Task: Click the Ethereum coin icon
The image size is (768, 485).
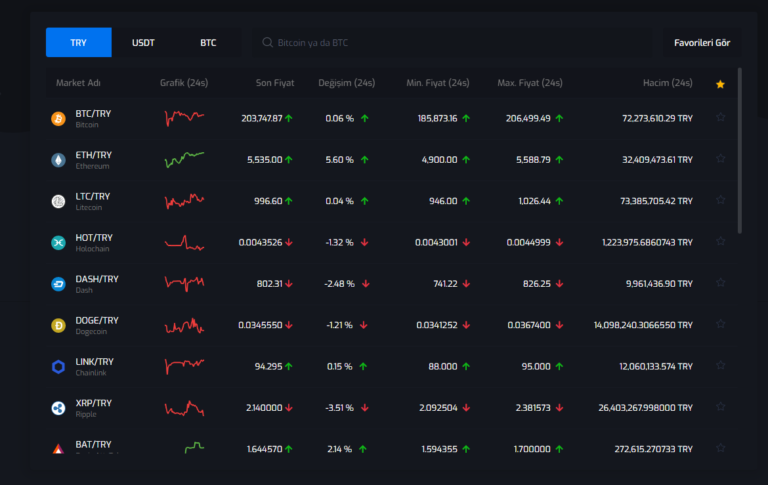Action: pos(58,160)
